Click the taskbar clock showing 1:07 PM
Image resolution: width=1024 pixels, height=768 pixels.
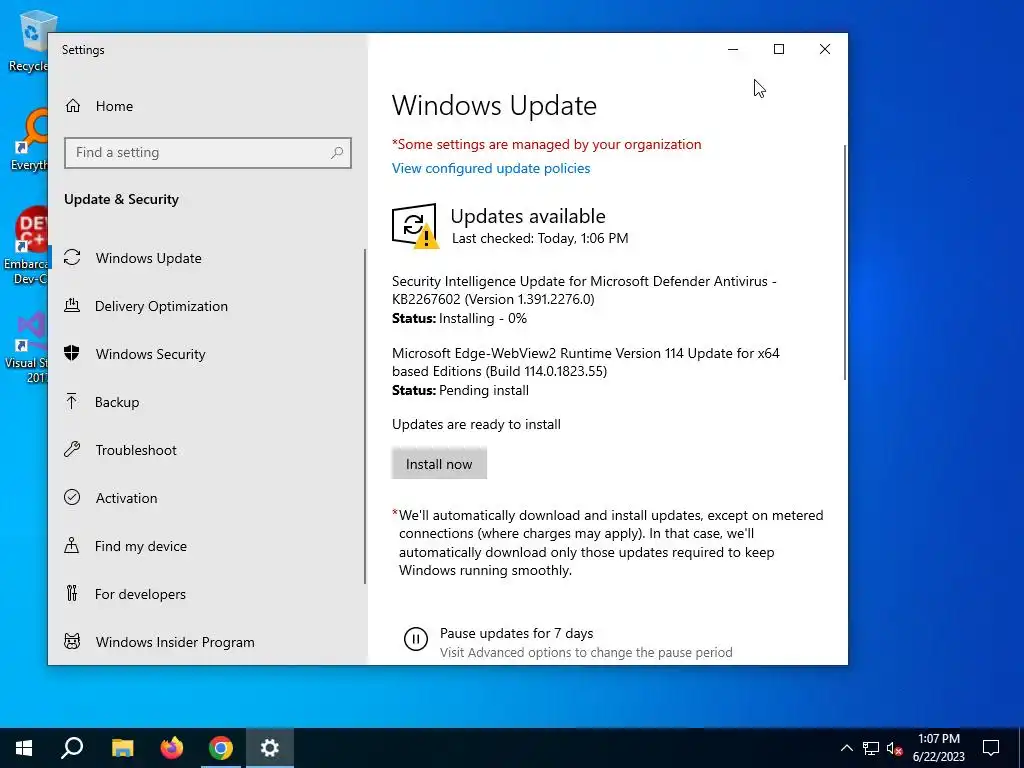point(938,748)
